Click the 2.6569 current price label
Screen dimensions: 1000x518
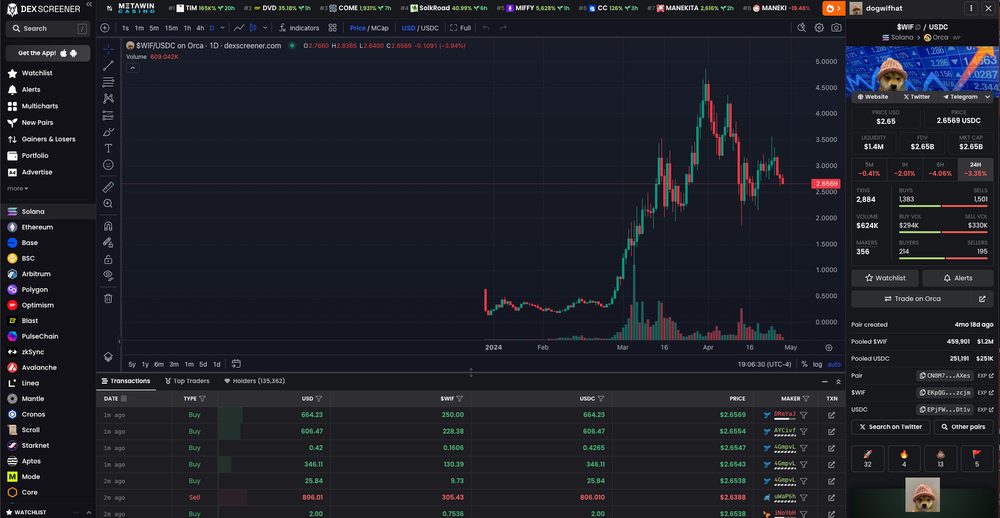825,184
